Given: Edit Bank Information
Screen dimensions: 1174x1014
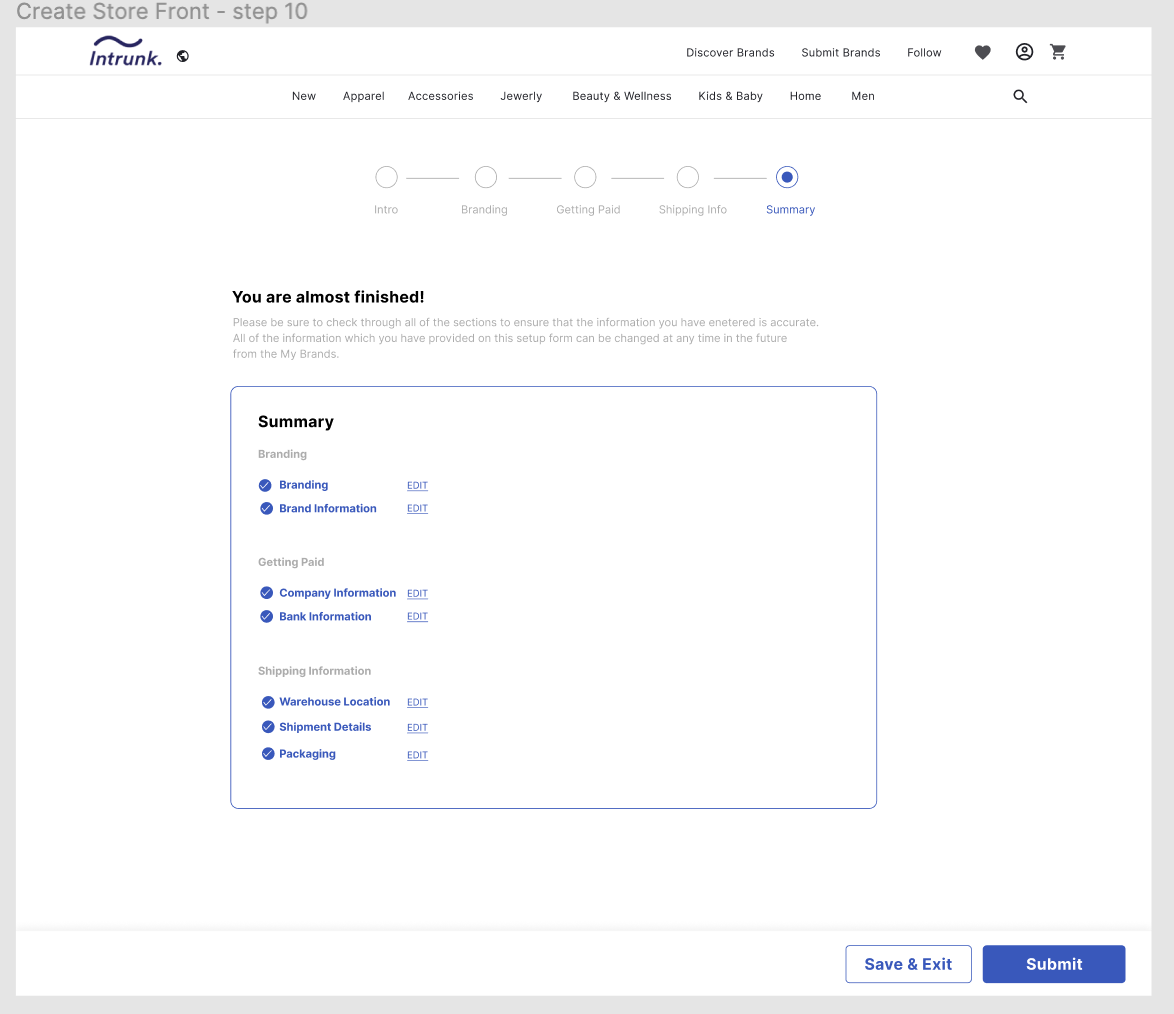Looking at the screenshot, I should coord(417,616).
